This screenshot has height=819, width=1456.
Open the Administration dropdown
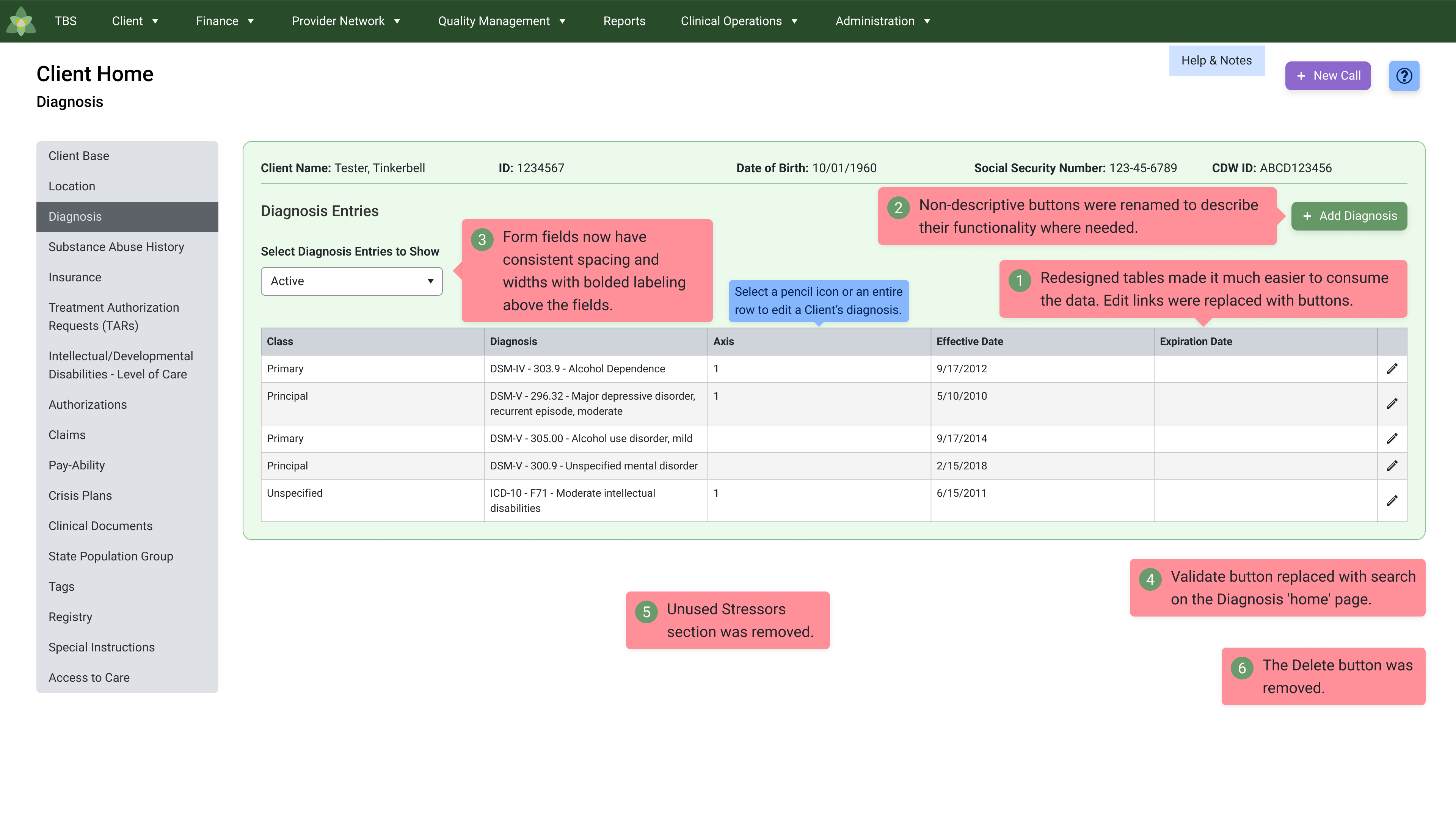pos(883,21)
